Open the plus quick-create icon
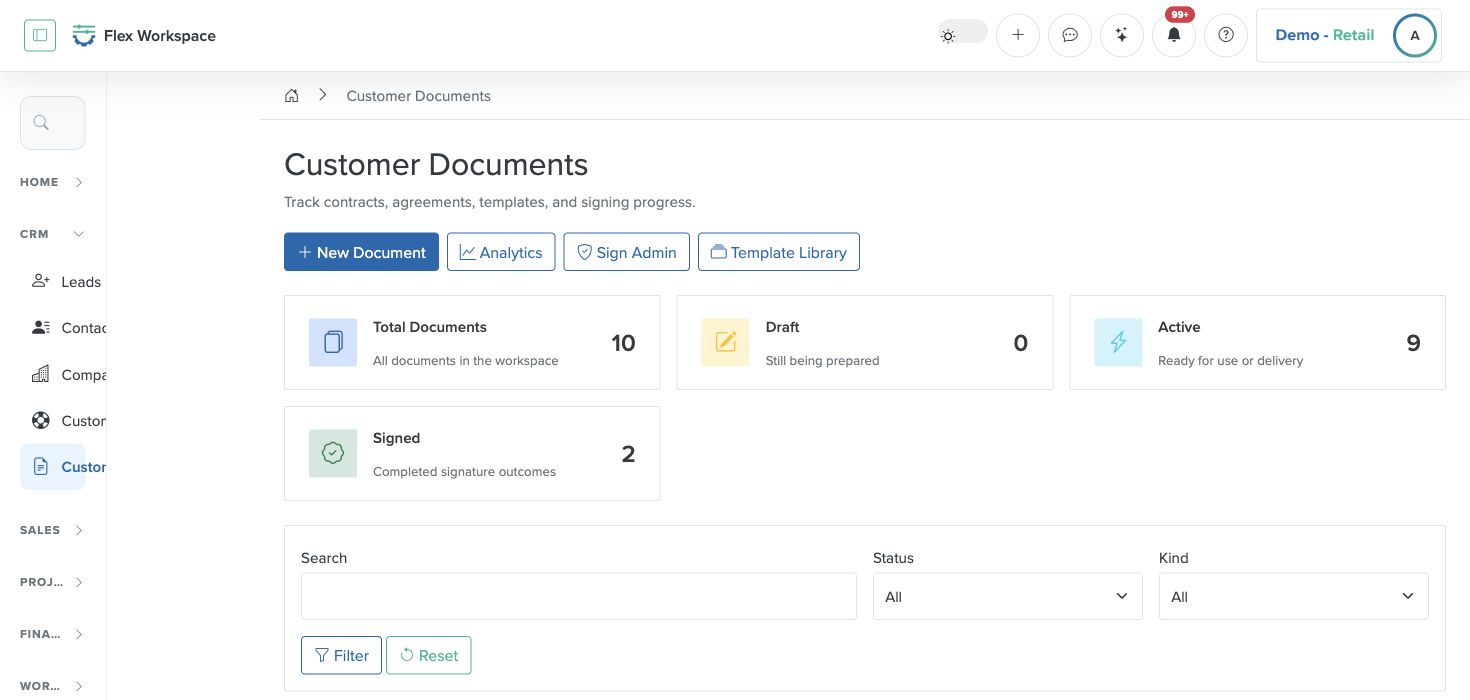The image size is (1470, 700). [1018, 35]
